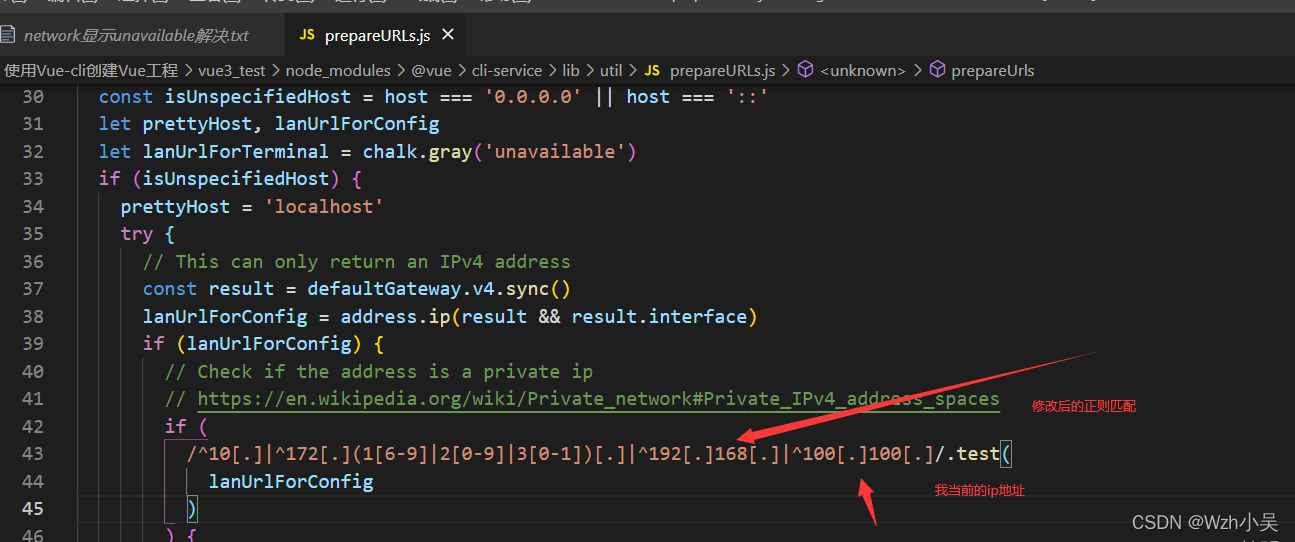1295x542 pixels.
Task: Open the node_modules breadcrumb folder
Action: pyautogui.click(x=337, y=71)
